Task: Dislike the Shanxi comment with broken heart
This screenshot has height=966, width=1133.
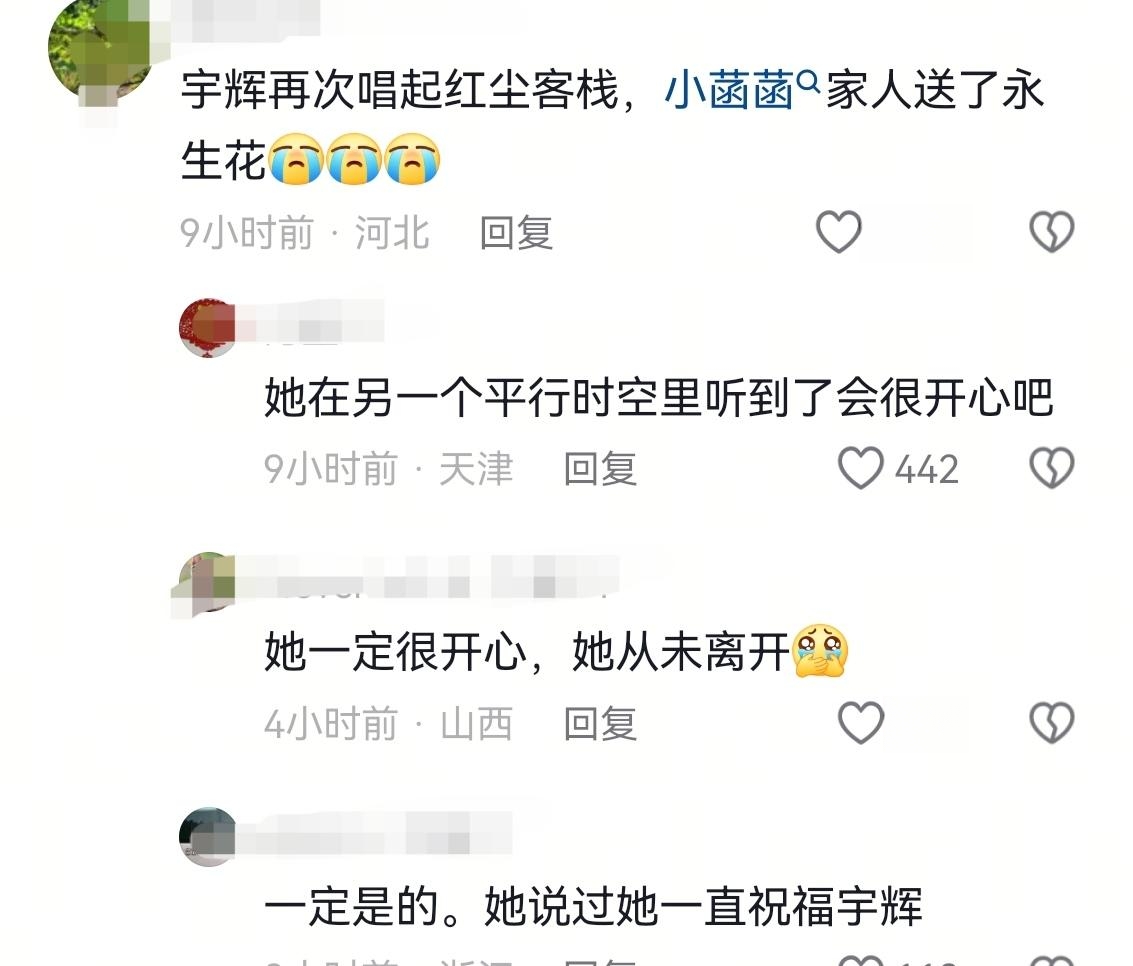Action: (x=1051, y=723)
